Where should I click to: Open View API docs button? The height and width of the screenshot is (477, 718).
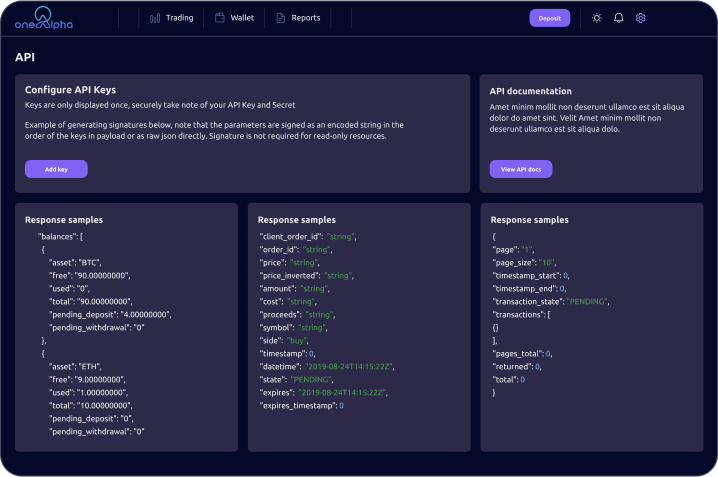(x=520, y=169)
